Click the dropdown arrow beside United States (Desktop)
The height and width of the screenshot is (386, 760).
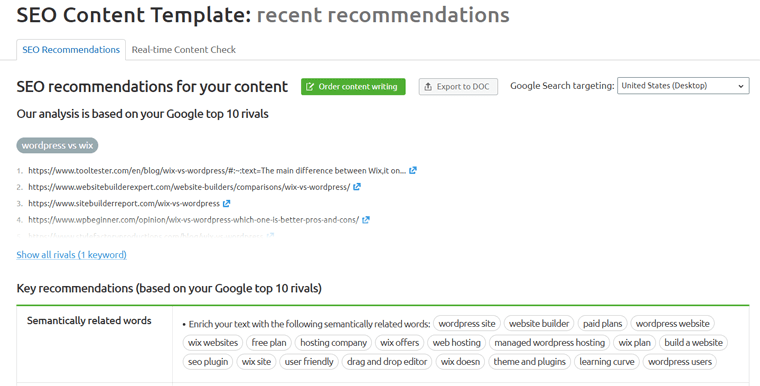741,86
